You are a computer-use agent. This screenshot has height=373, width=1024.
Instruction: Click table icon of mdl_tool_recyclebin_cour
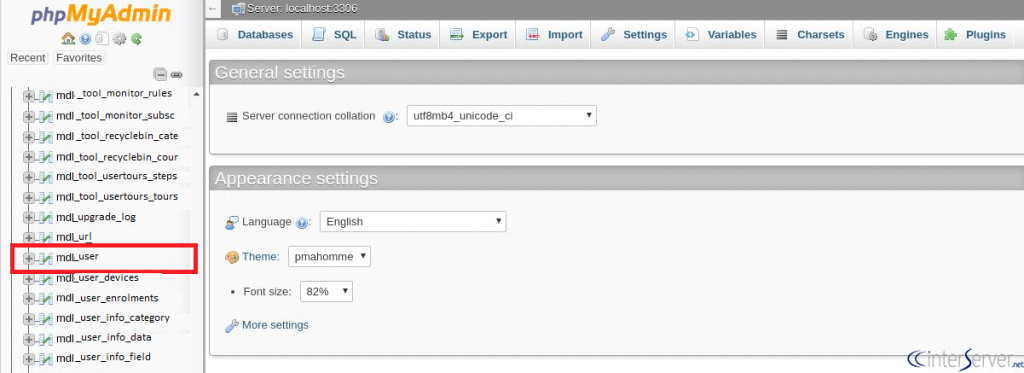46,157
